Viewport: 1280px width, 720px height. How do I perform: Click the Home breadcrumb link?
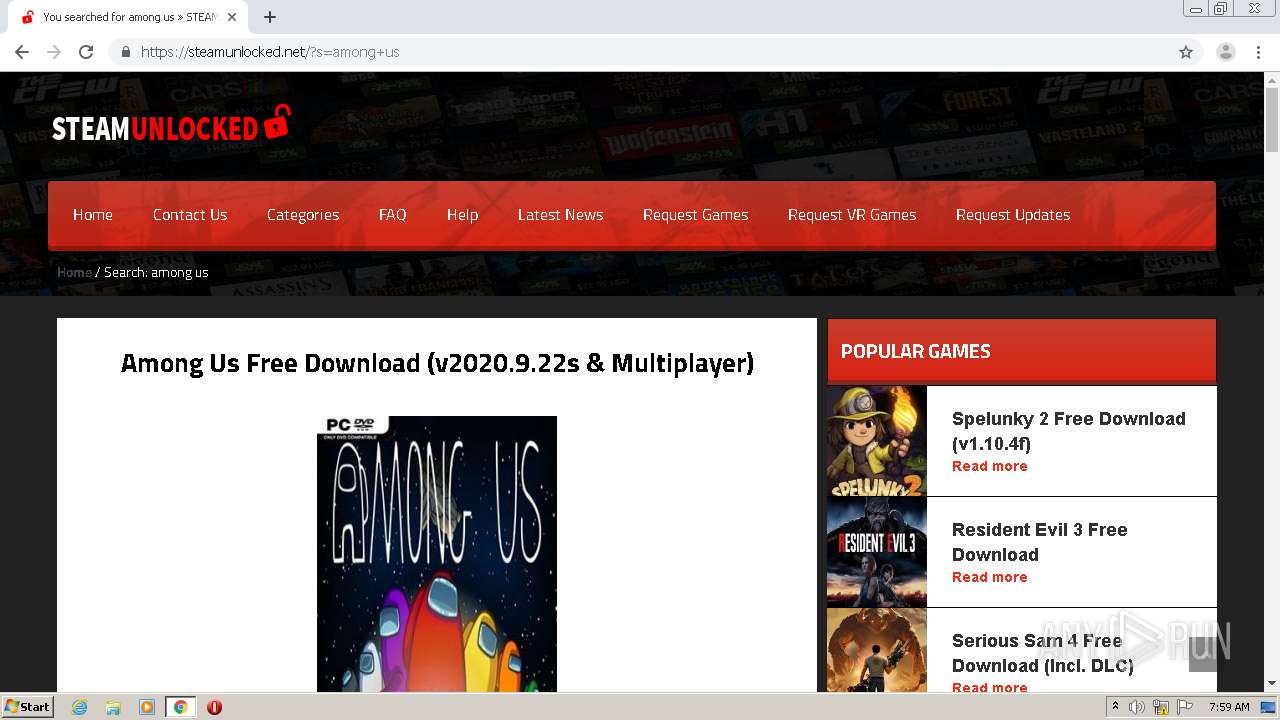(x=74, y=272)
